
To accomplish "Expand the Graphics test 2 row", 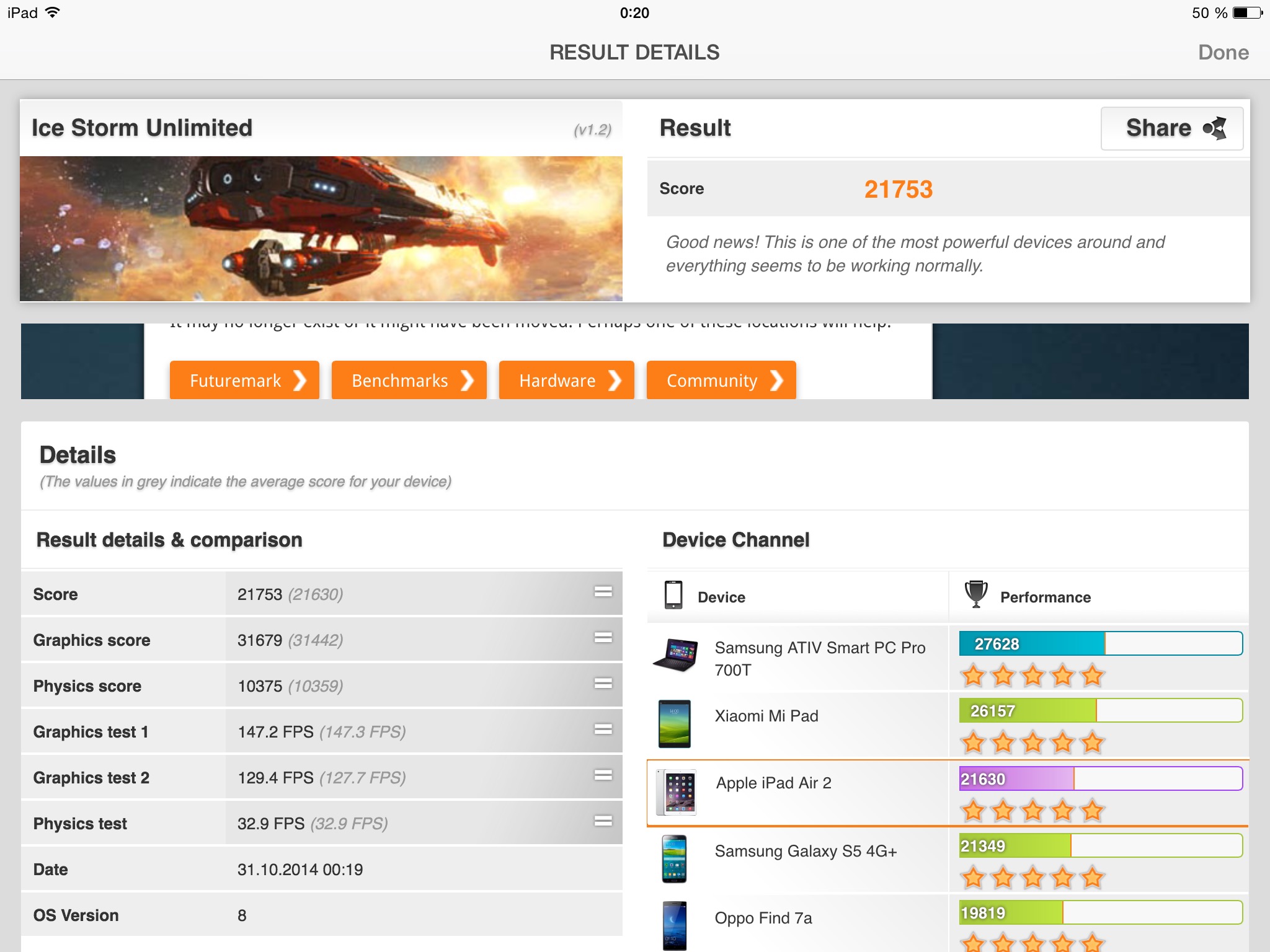I will coord(603,775).
